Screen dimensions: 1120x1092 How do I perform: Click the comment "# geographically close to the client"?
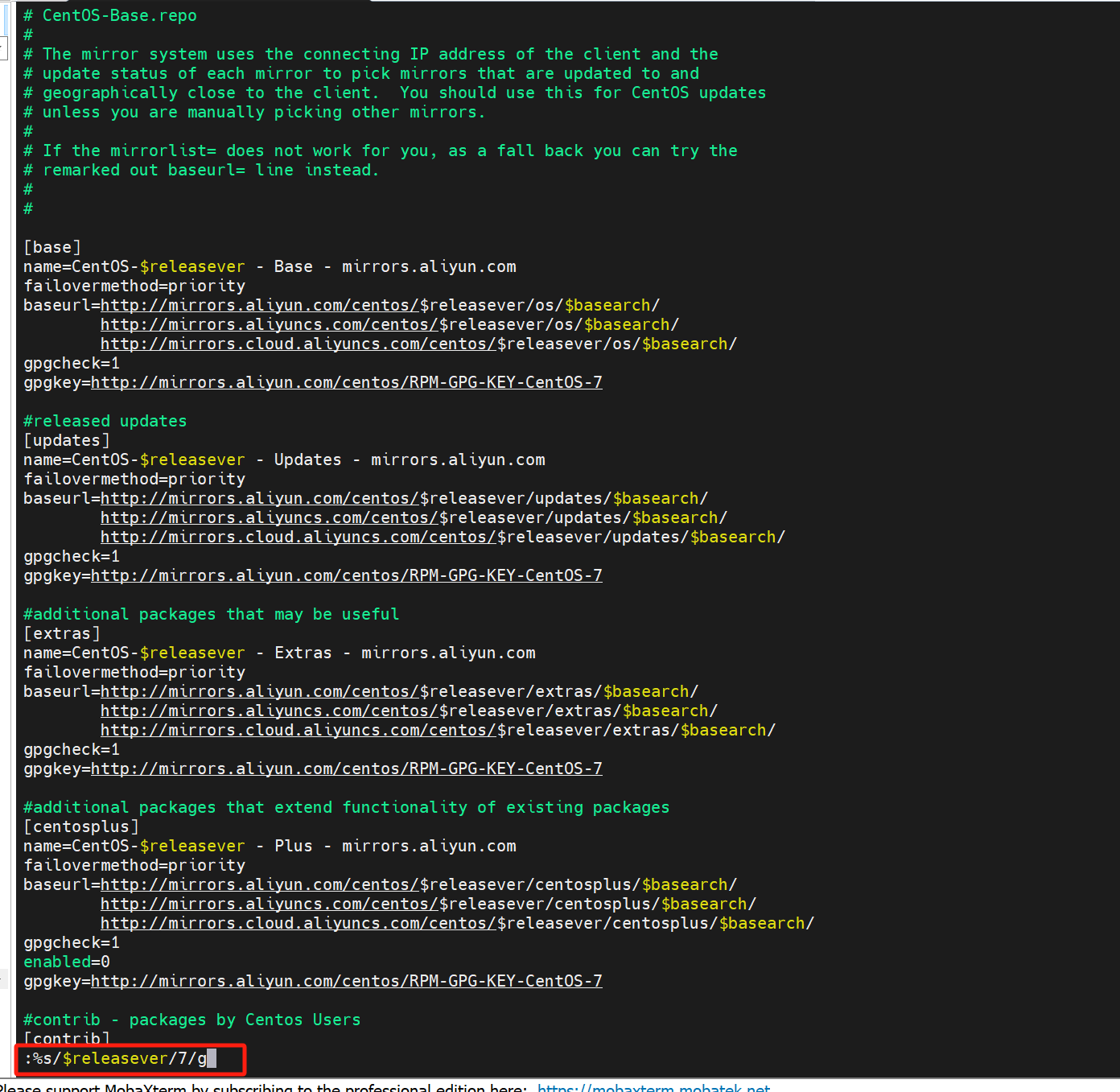[395, 93]
